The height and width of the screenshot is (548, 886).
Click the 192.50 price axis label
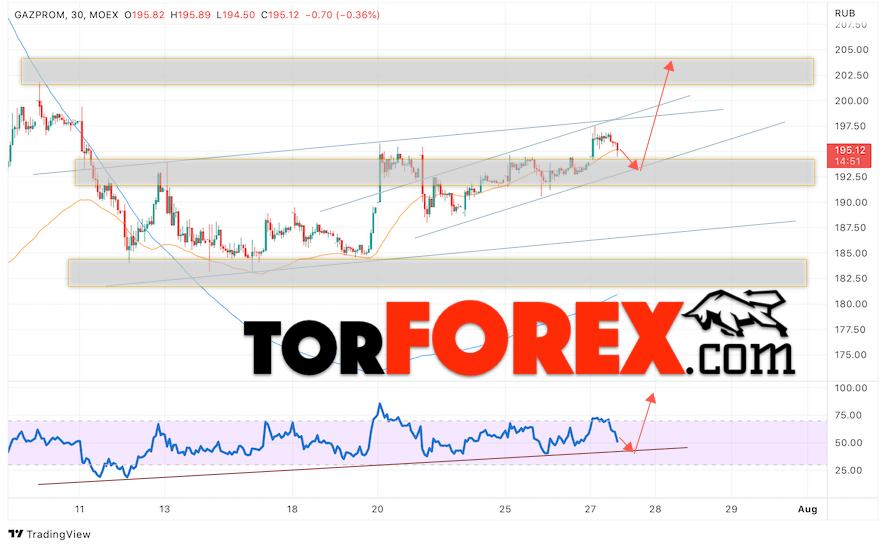(851, 177)
